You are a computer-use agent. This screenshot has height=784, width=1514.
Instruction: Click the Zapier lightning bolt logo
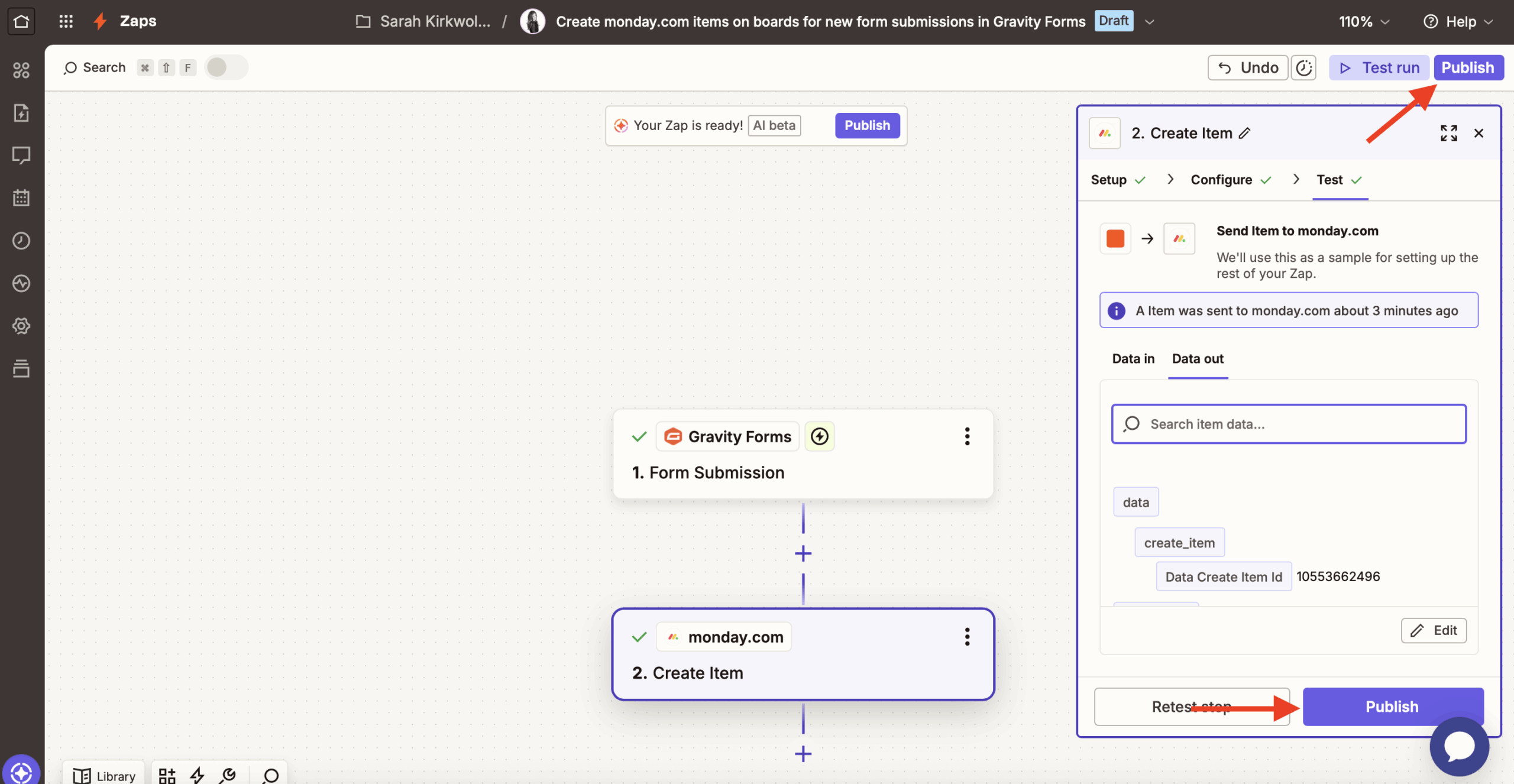pos(99,21)
